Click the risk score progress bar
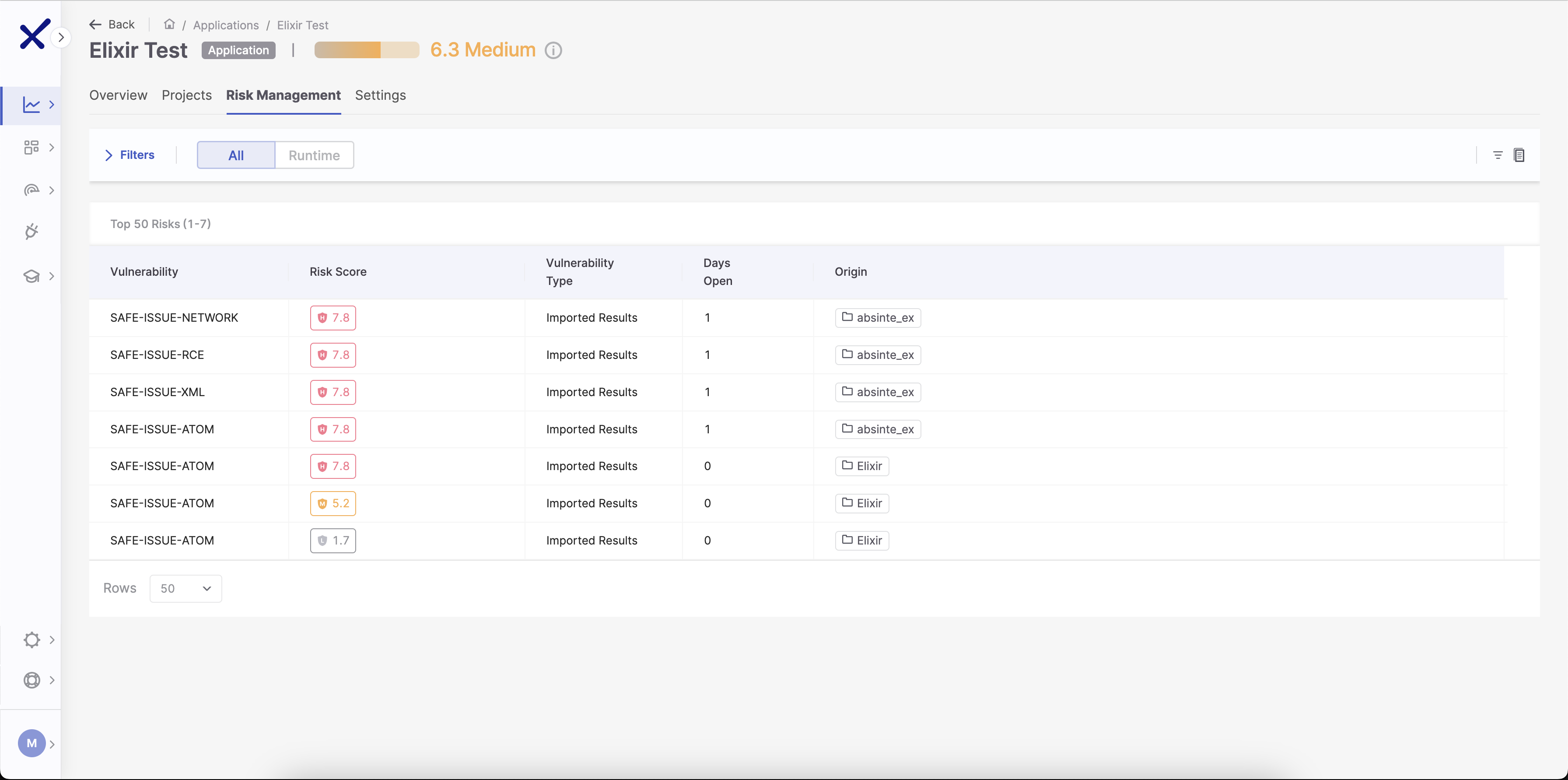The width and height of the screenshot is (1568, 780). 367,50
